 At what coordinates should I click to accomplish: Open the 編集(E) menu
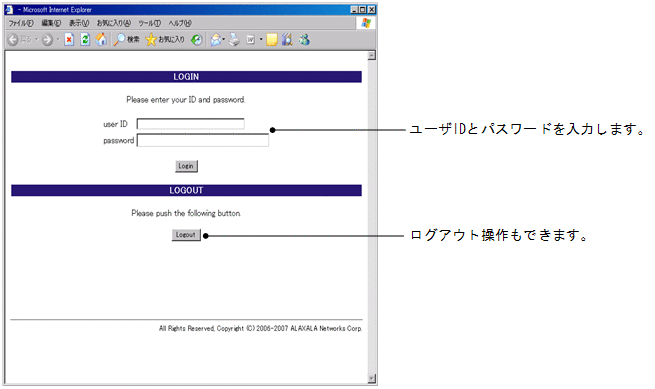coord(51,23)
